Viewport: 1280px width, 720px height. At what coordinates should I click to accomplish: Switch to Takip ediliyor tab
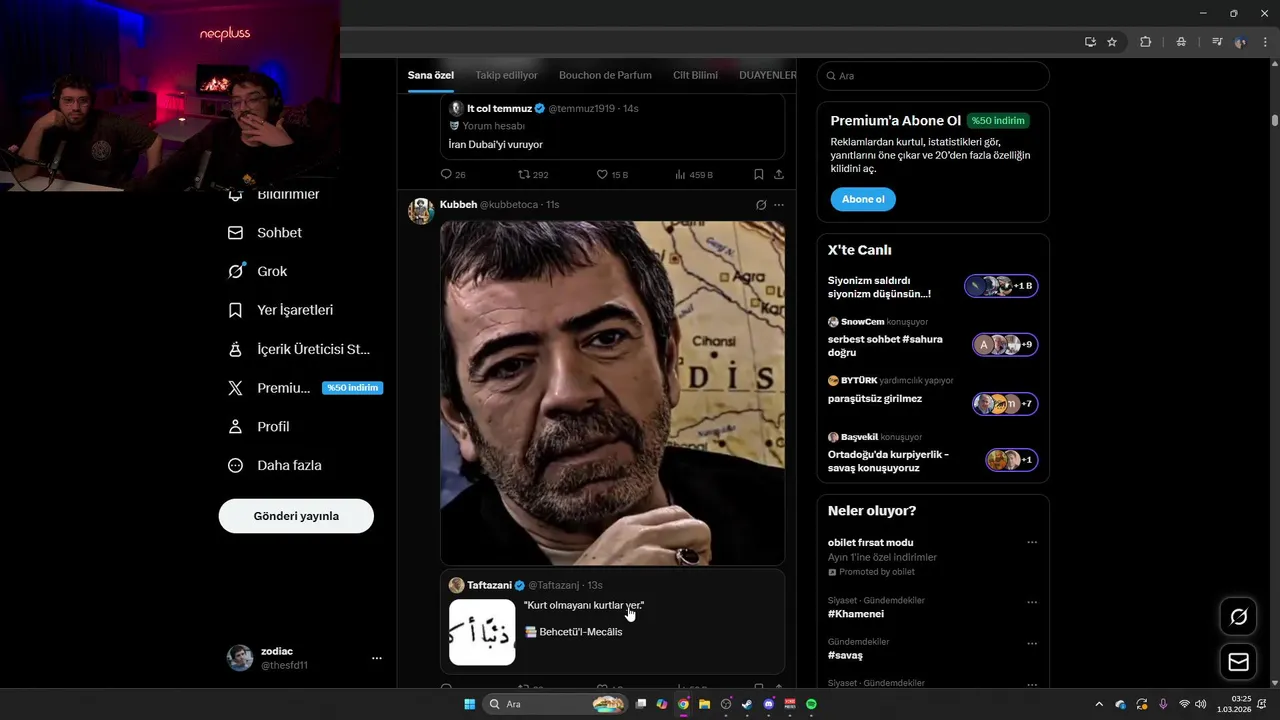click(x=506, y=75)
